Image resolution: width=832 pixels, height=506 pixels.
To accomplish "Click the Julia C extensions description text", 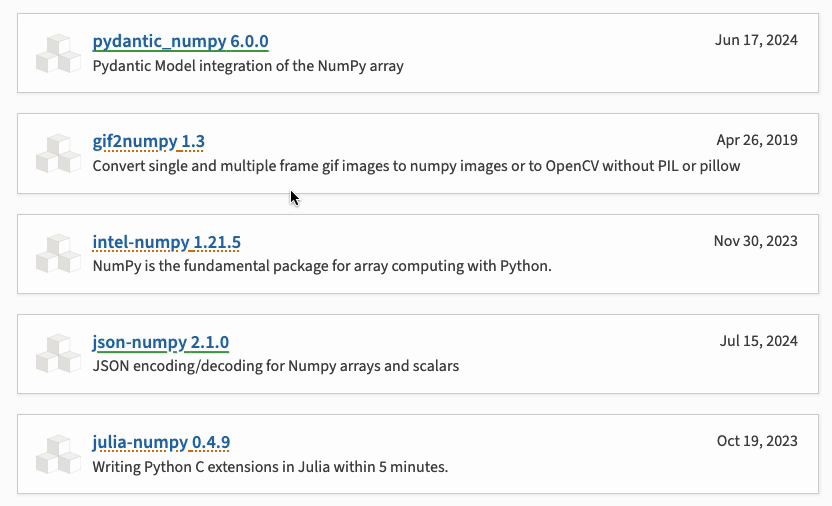I will [270, 466].
